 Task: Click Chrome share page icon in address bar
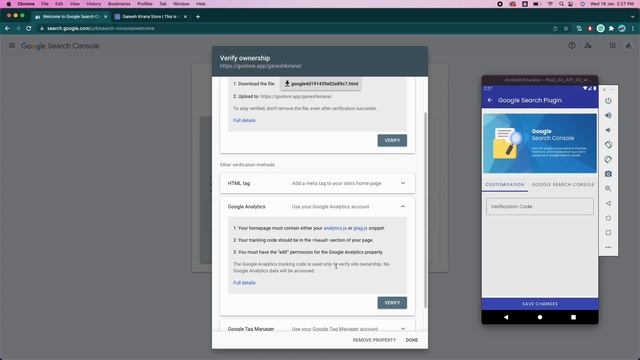click(x=555, y=29)
